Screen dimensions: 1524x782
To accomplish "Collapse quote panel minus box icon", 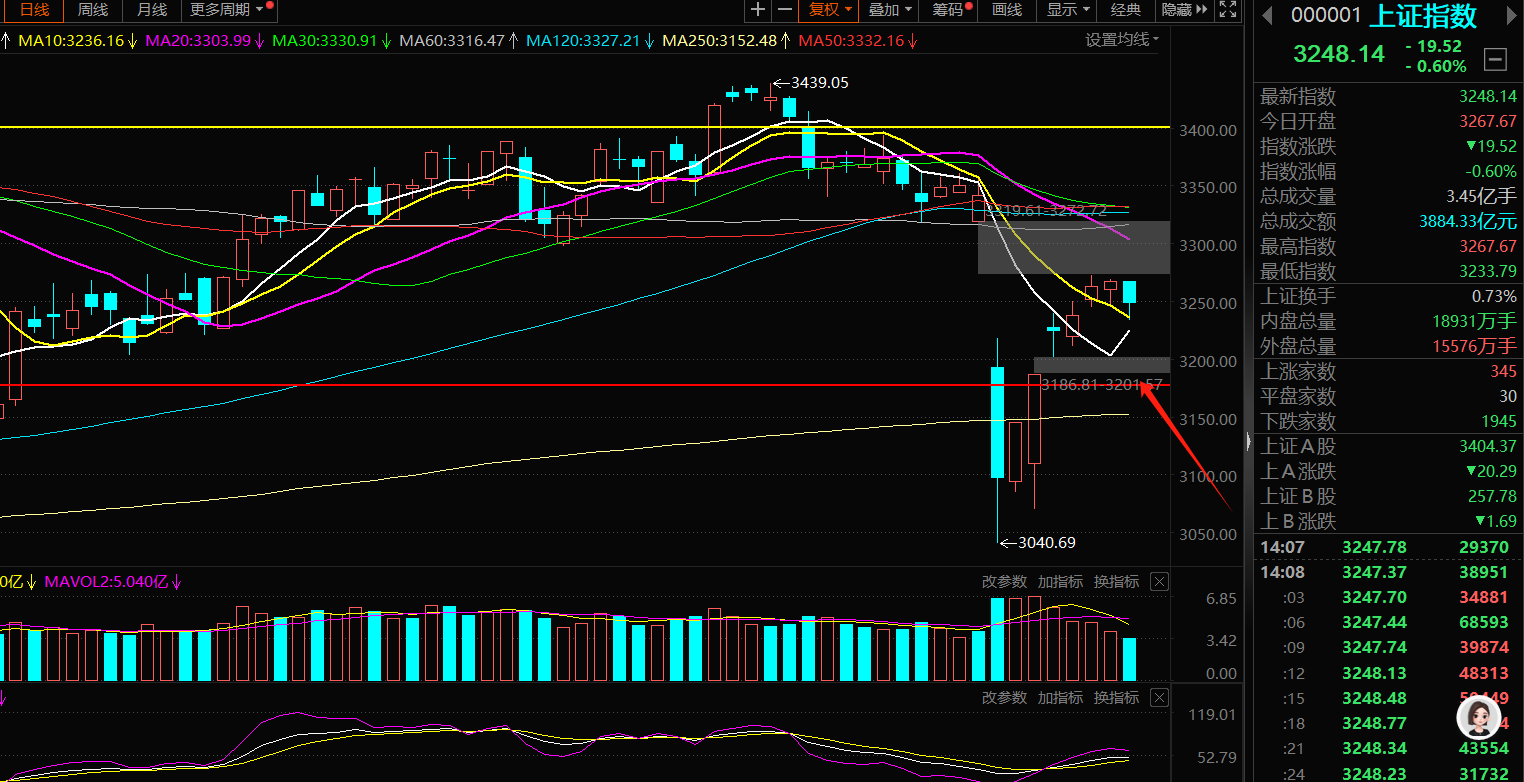I will pos(1495,59).
